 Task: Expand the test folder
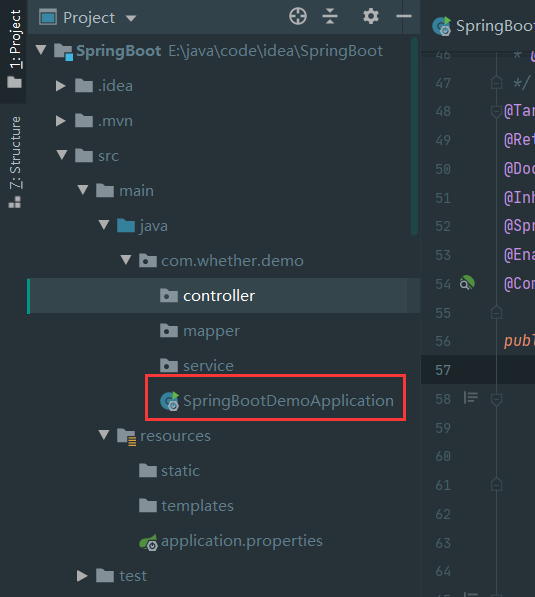pos(82,576)
